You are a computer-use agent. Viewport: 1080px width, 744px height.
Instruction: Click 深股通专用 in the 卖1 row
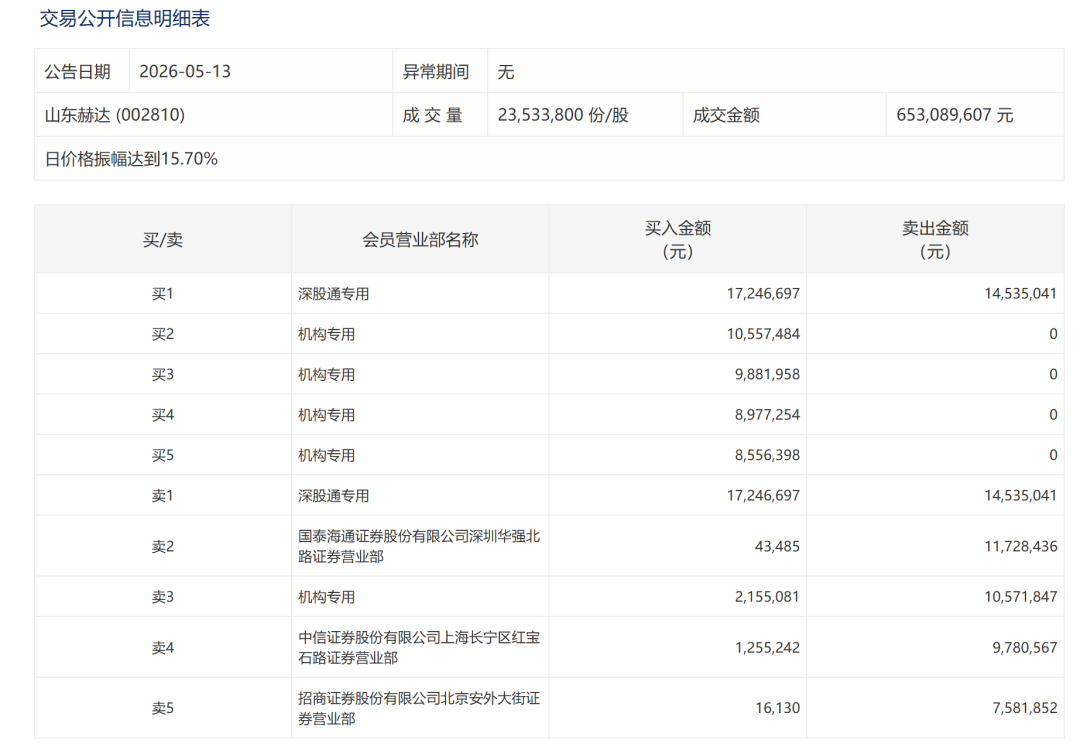333,496
